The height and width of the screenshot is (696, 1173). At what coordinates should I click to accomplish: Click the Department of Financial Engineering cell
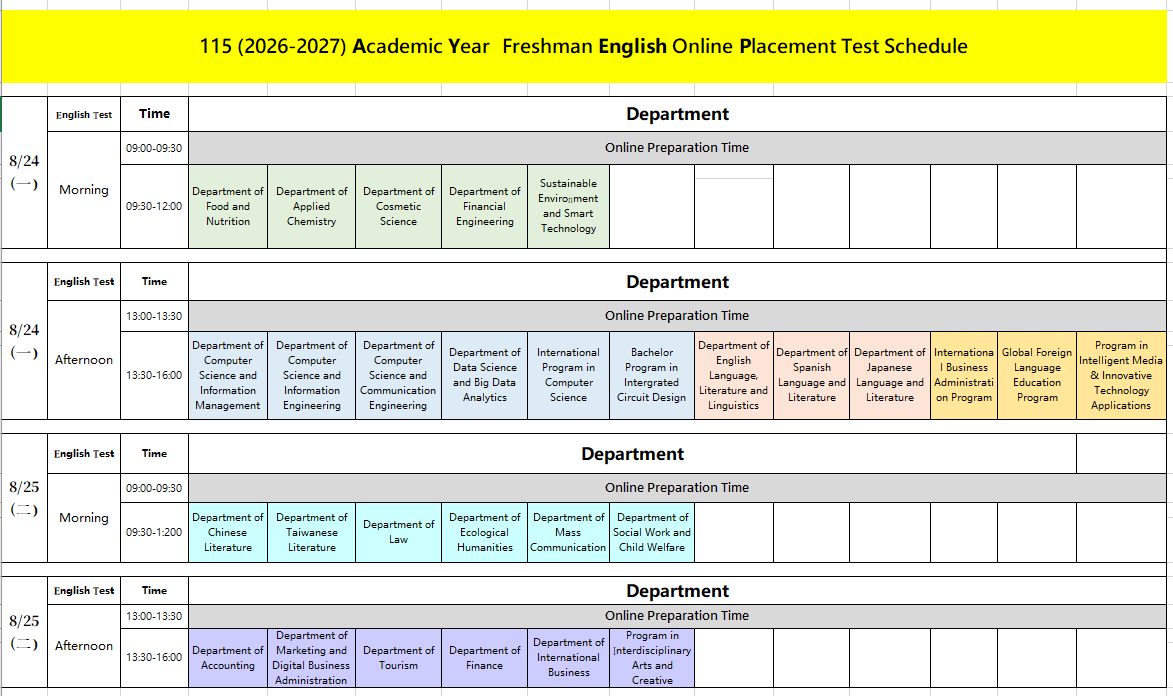[484, 206]
